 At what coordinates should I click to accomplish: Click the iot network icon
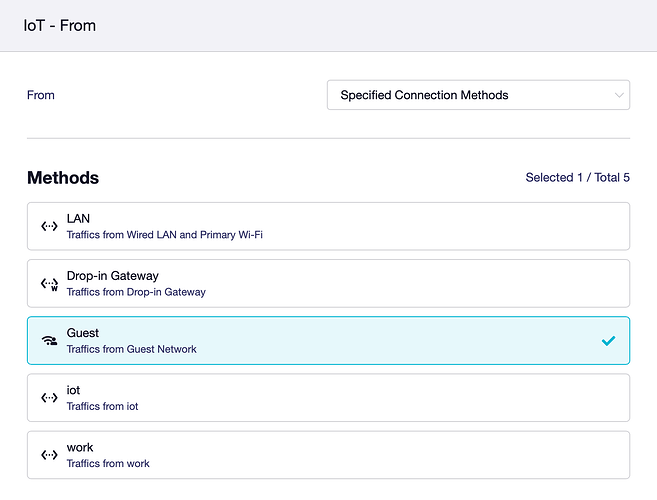click(x=49, y=398)
